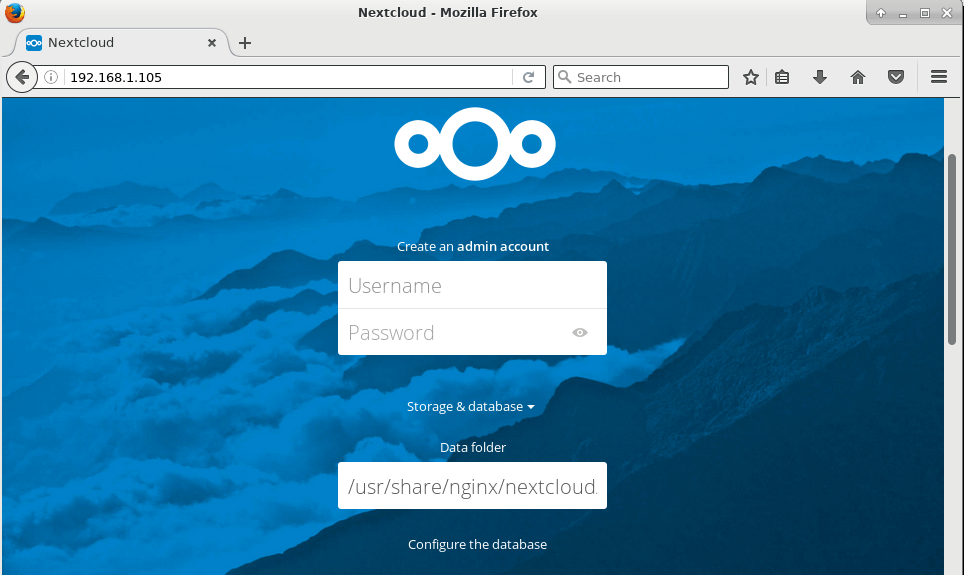Click the Data folder path field

point(471,487)
